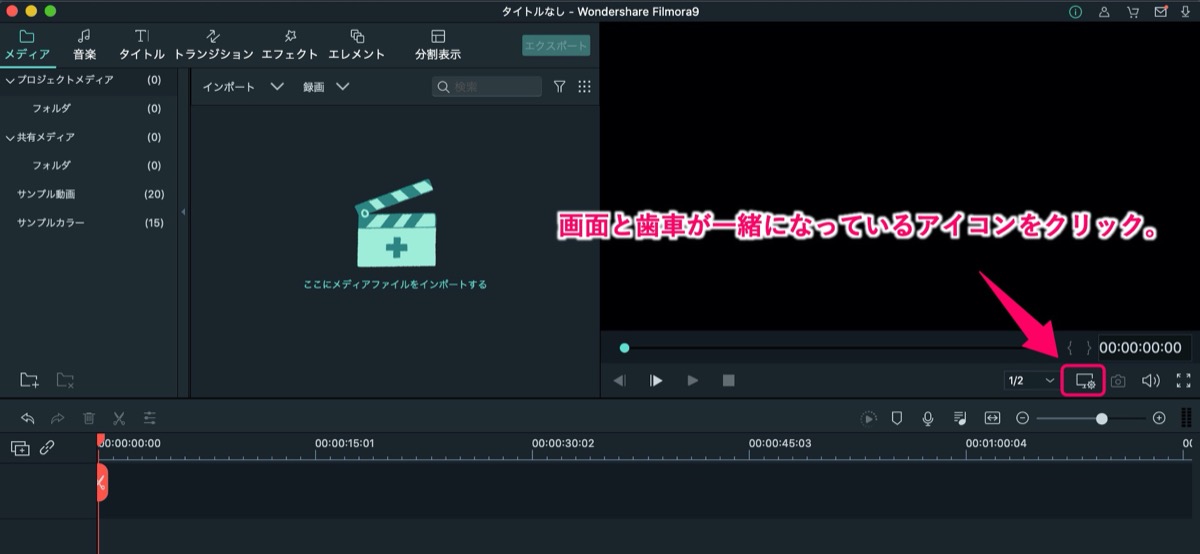Click the timeline zoom slider handle

click(1102, 418)
